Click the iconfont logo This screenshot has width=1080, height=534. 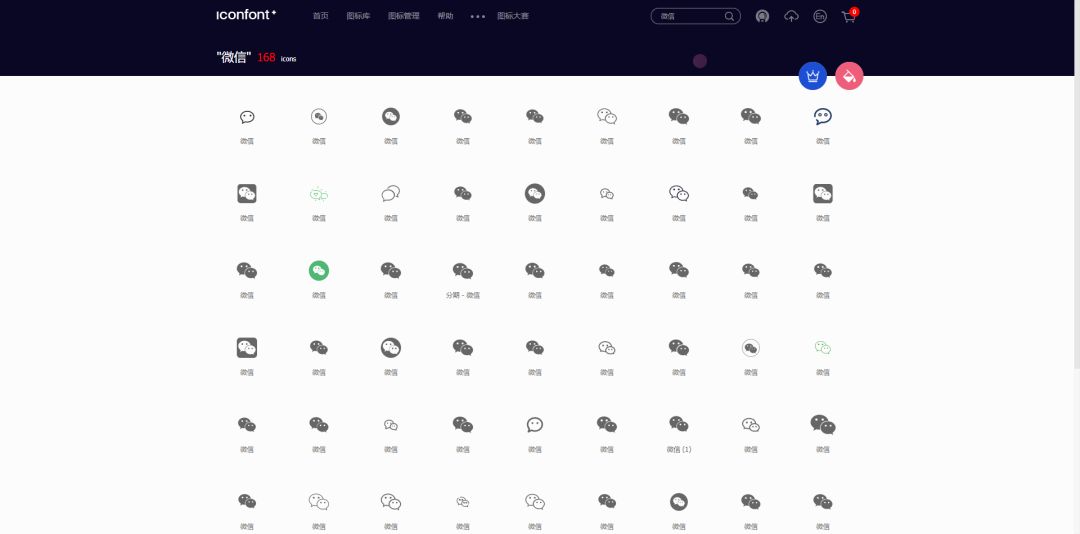coord(246,14)
